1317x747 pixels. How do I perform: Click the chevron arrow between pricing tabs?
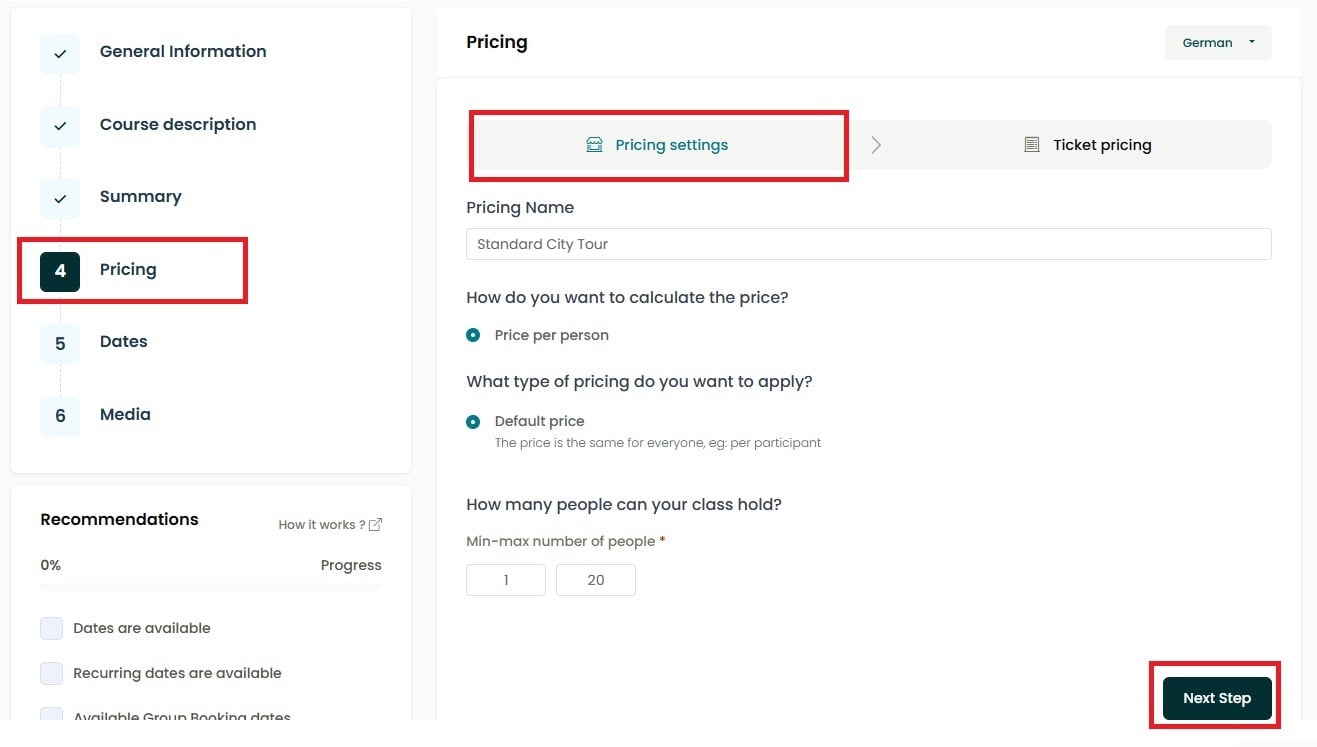coord(876,145)
